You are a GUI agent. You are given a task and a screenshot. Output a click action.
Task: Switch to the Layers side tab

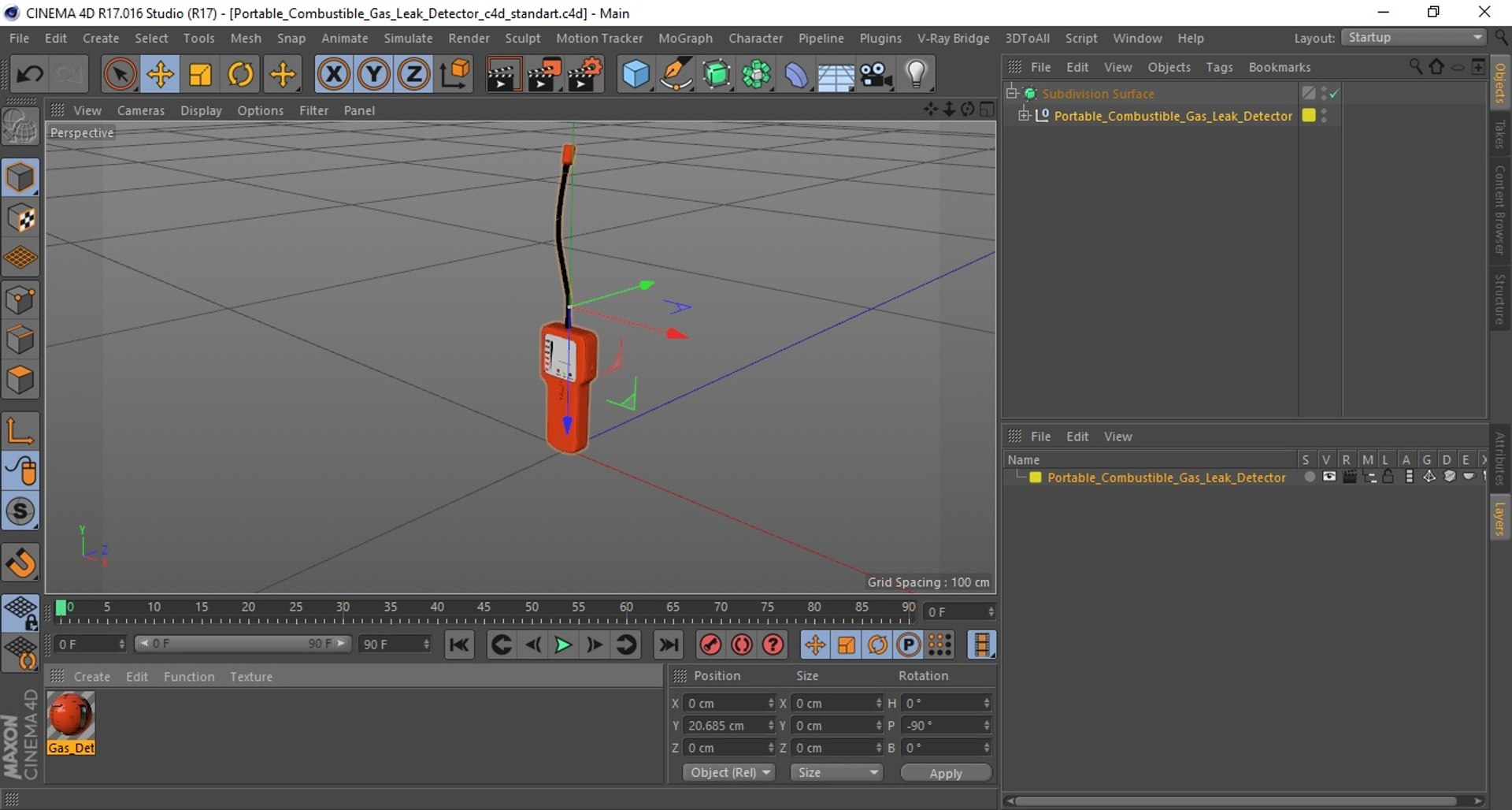coord(1500,519)
